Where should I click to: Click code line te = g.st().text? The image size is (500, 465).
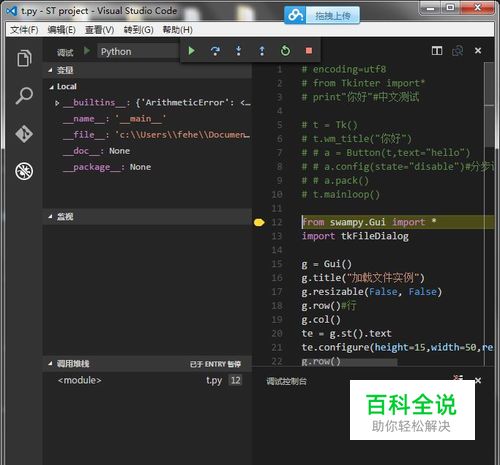coord(346,334)
